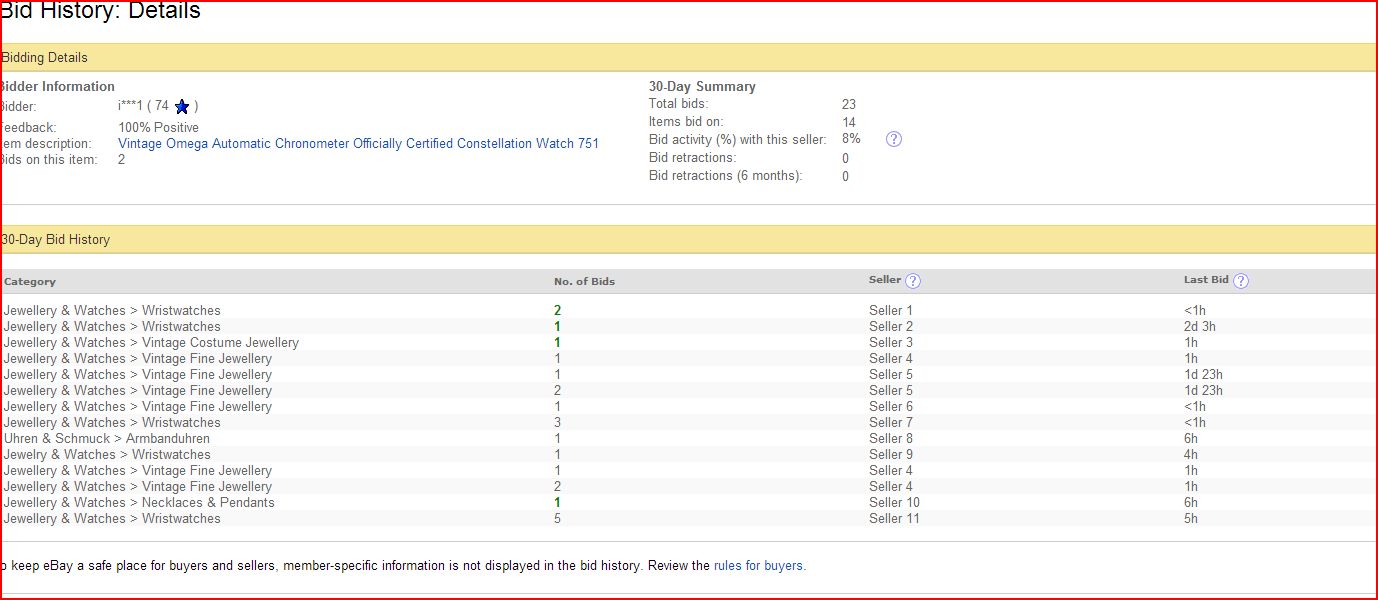Click Seller 10 in the seller column
This screenshot has height=600, width=1378.
894,502
